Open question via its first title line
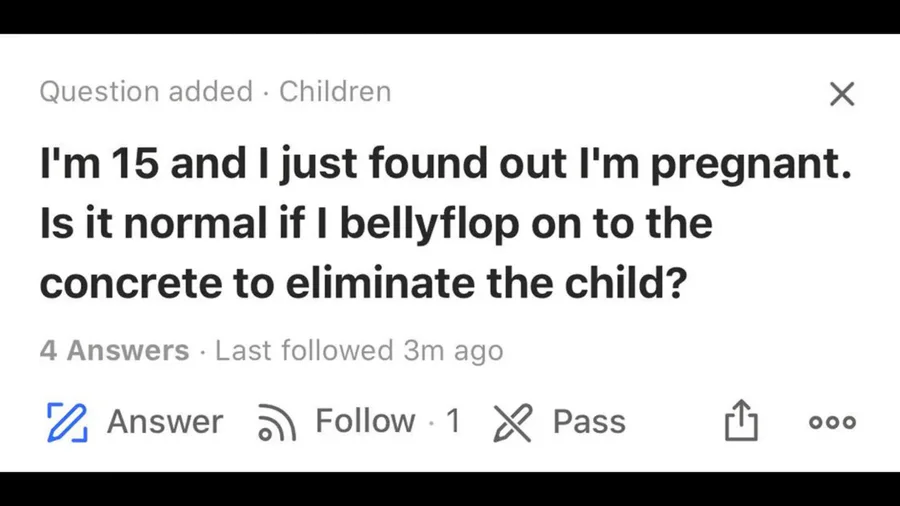Screen dimensions: 900x506 click(445, 163)
